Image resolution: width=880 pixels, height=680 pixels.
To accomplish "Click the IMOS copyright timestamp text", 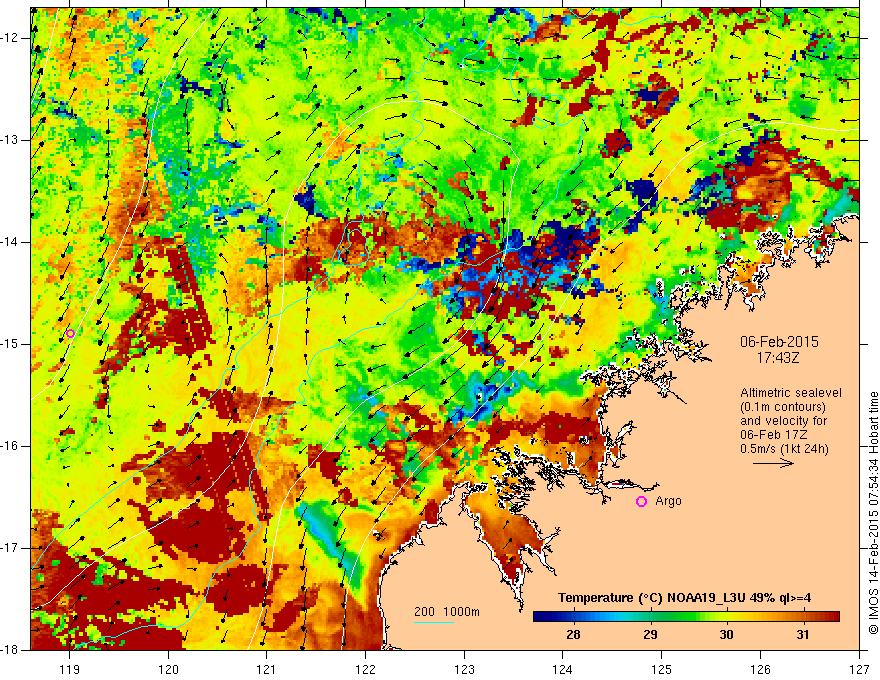I will click(873, 513).
